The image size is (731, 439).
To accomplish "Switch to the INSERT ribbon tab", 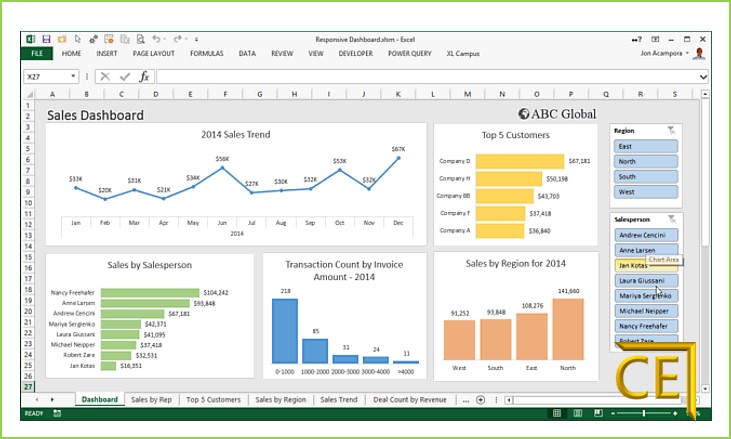I will coord(107,53).
